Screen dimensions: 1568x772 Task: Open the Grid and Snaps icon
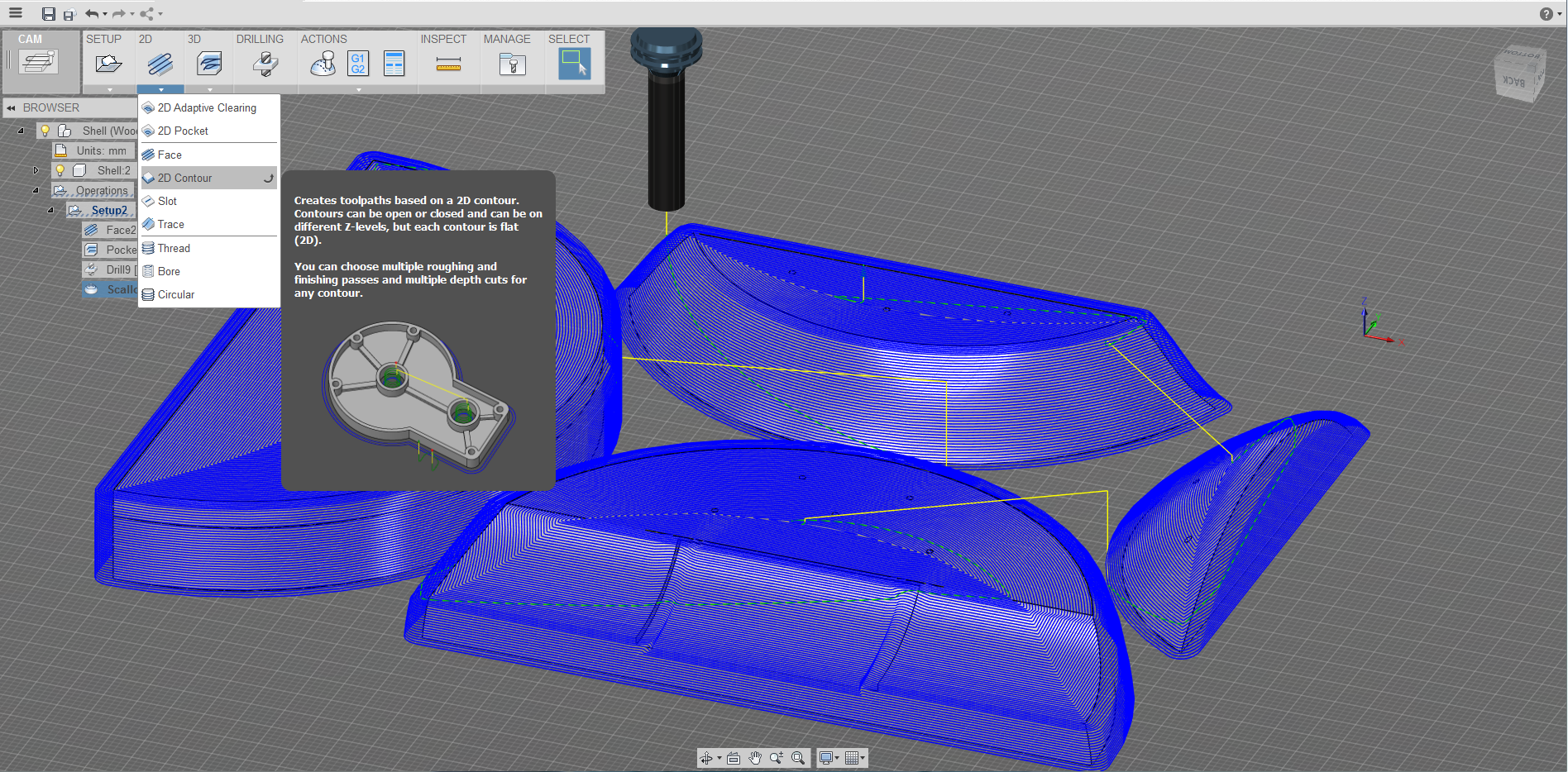click(851, 758)
